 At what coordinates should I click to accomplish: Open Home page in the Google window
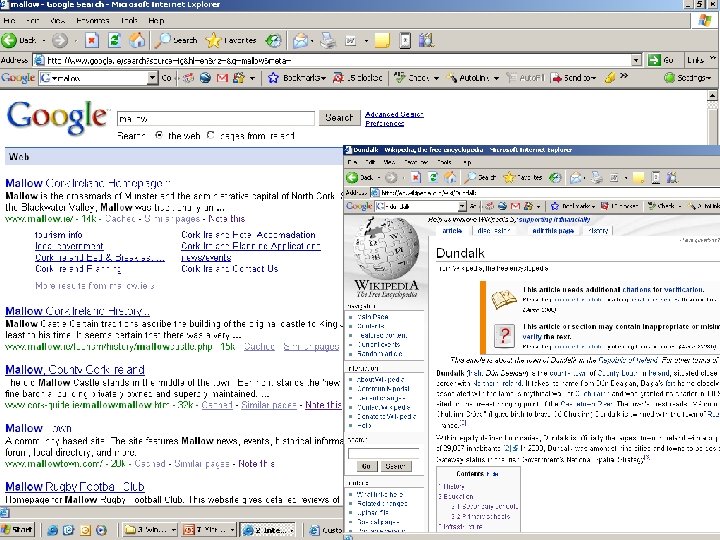pyautogui.click(x=136, y=40)
